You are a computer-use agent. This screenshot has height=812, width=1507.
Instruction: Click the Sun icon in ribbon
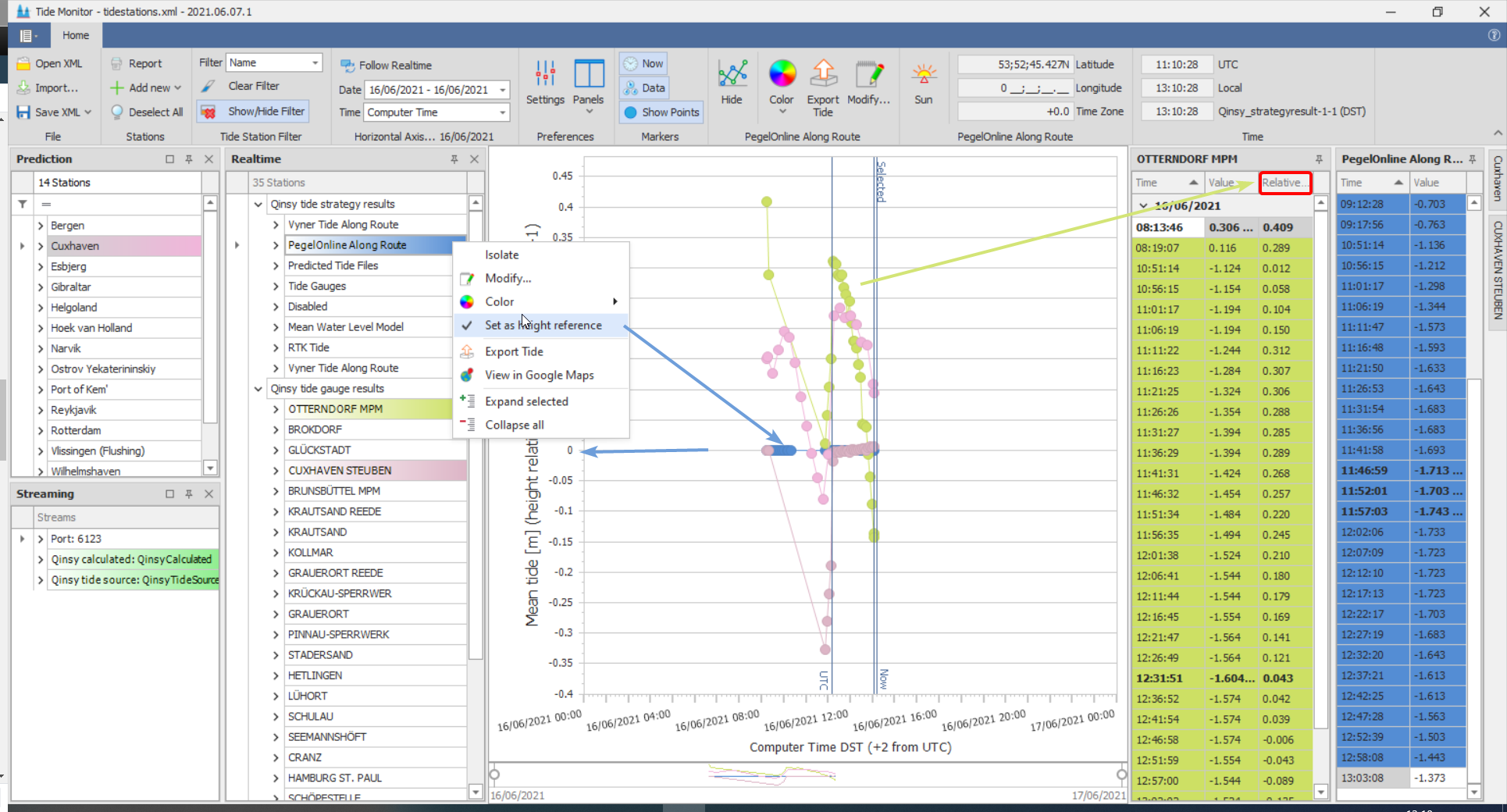click(923, 75)
